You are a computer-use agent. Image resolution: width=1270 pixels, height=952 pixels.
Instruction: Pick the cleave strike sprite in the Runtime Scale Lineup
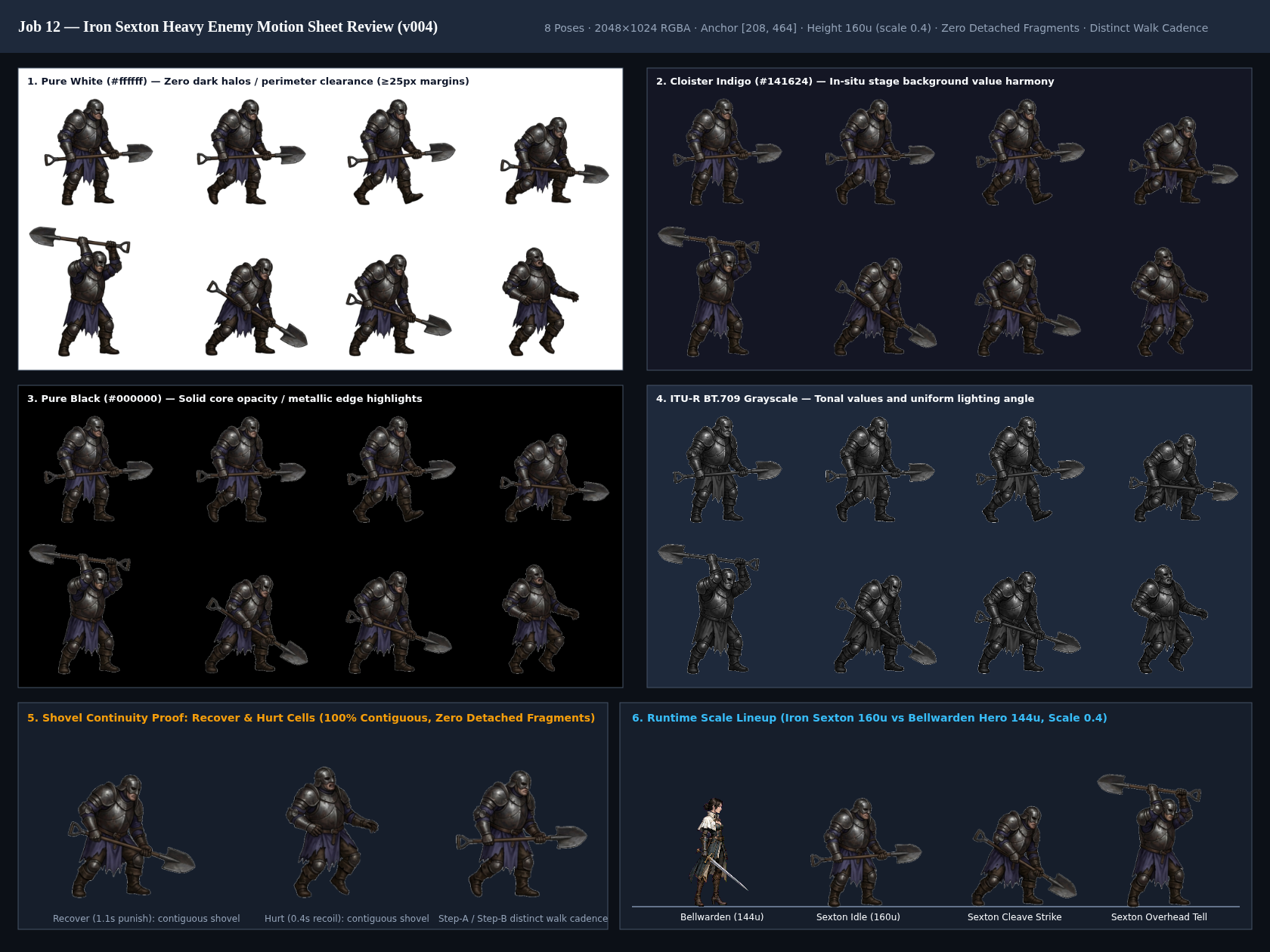(x=1024, y=855)
